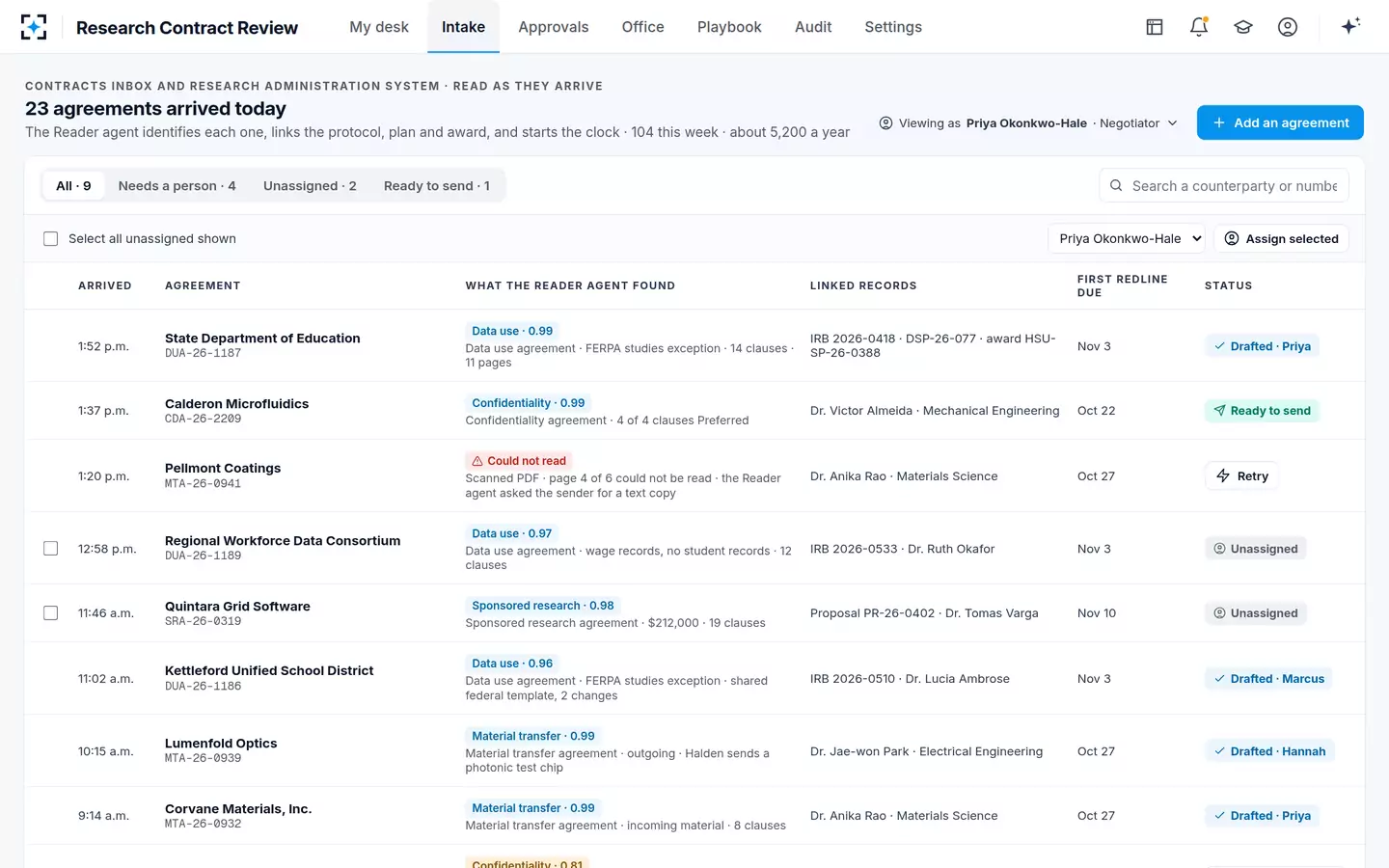1389x868 pixels.
Task: Check the Quintara Grid Software row checkbox
Action: point(51,613)
